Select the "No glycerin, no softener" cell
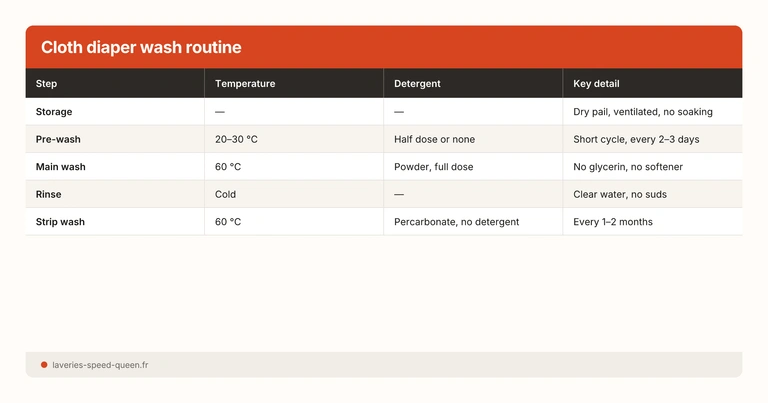The image size is (768, 403). 628,166
